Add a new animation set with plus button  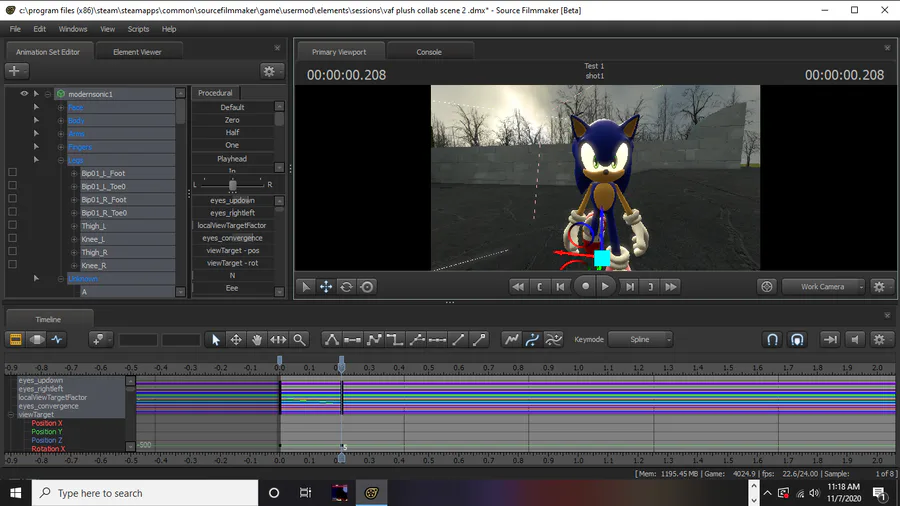15,71
